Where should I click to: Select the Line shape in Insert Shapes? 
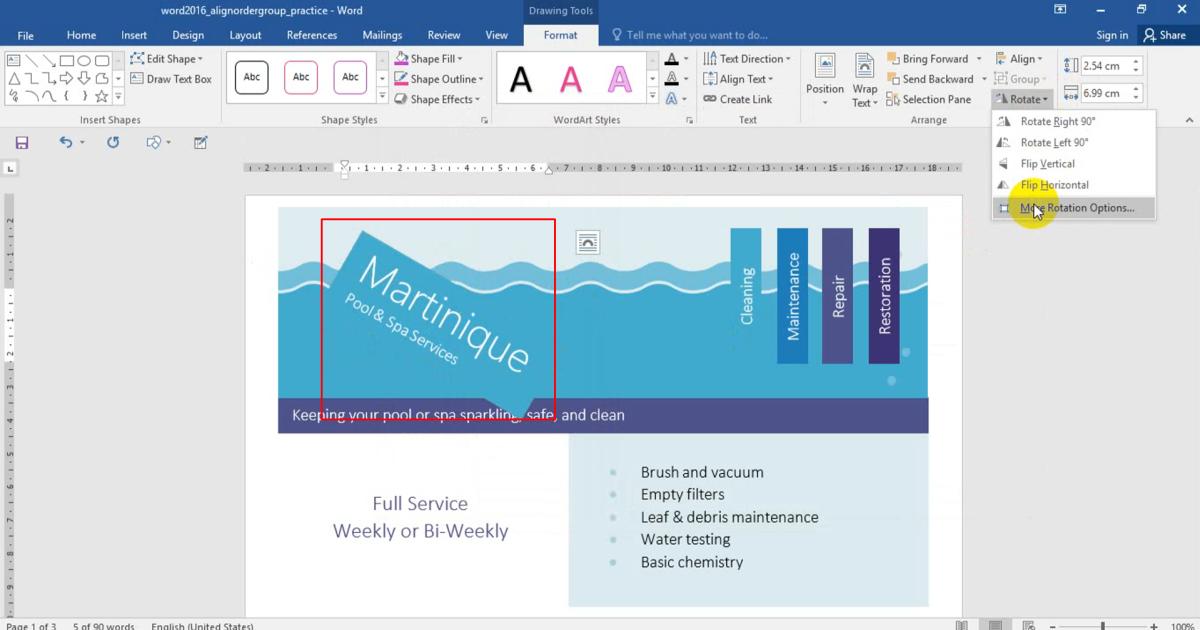tap(32, 61)
